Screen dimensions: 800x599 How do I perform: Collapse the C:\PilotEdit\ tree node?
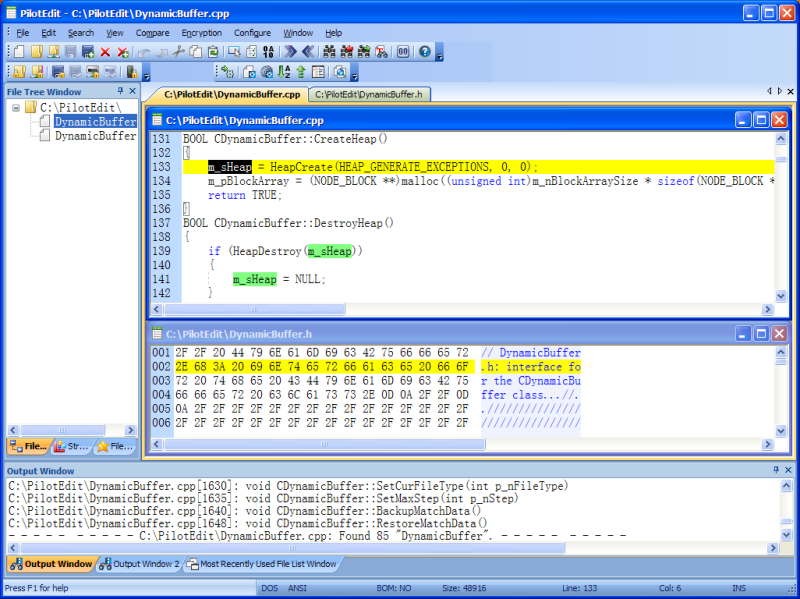16,108
